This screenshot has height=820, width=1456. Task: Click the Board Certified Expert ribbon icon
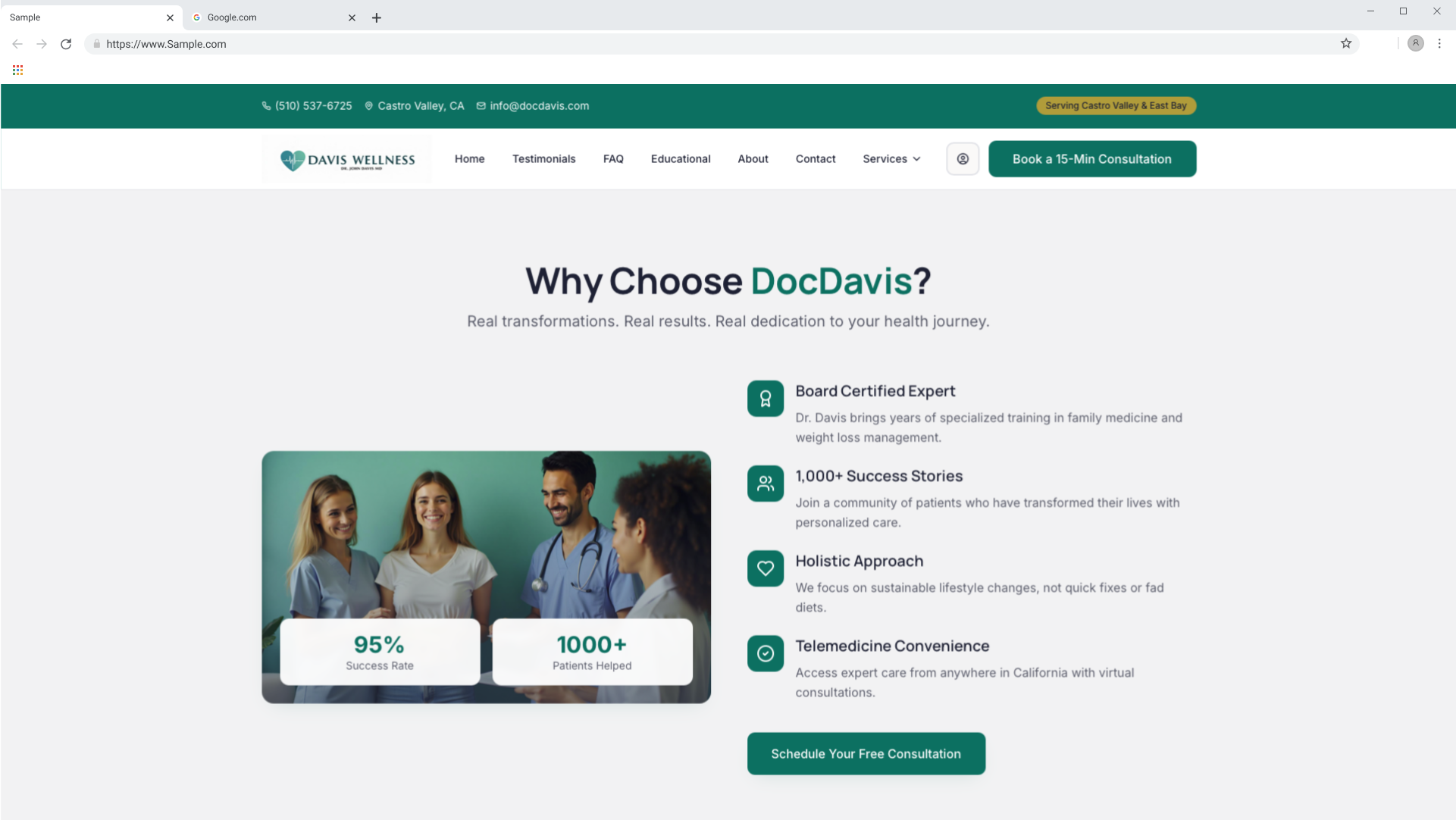coord(766,399)
